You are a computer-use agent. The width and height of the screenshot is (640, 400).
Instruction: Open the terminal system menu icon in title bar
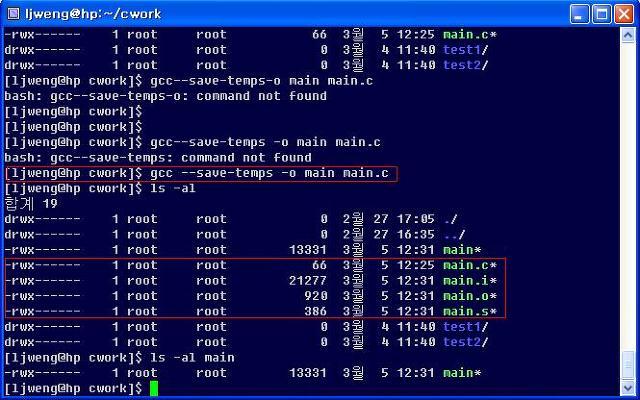[13, 14]
